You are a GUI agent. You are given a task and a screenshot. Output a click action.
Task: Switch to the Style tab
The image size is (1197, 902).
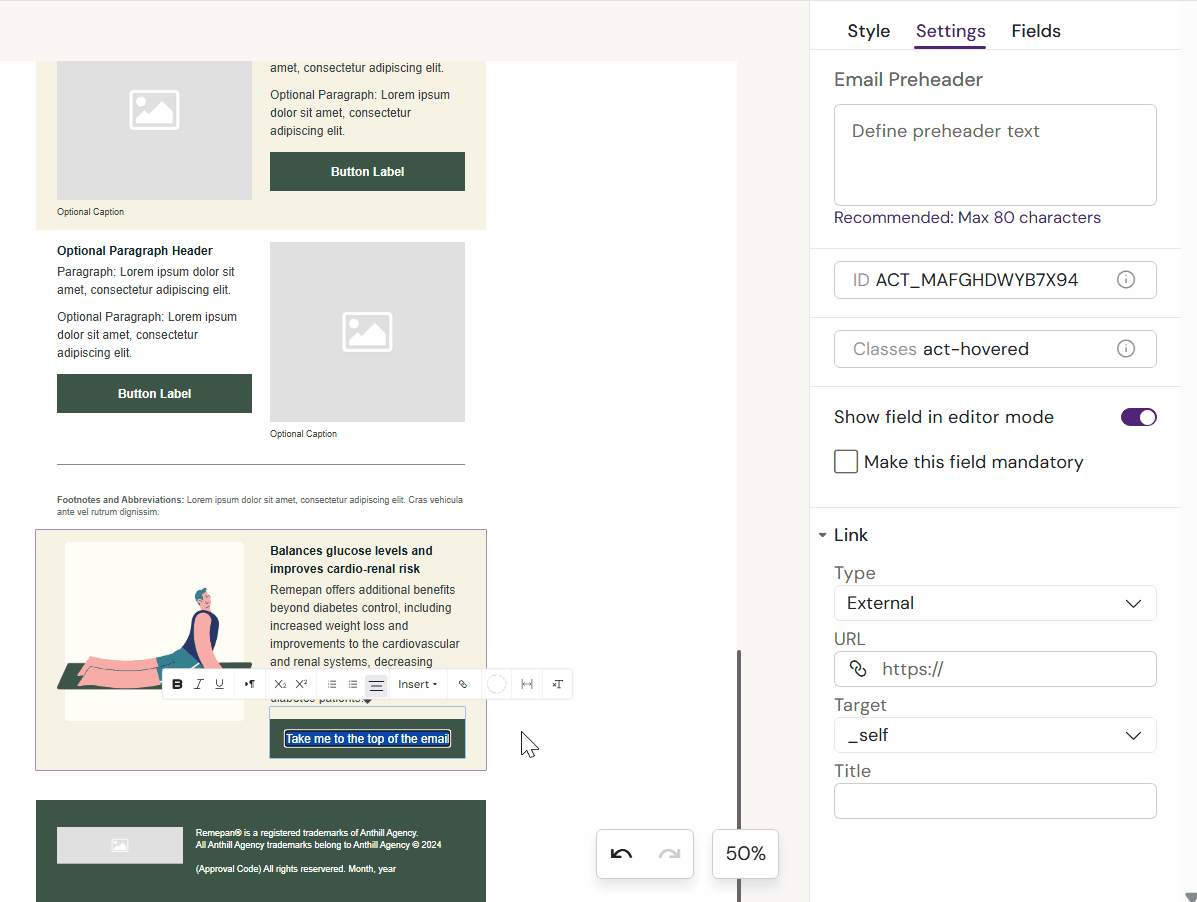[x=868, y=31]
